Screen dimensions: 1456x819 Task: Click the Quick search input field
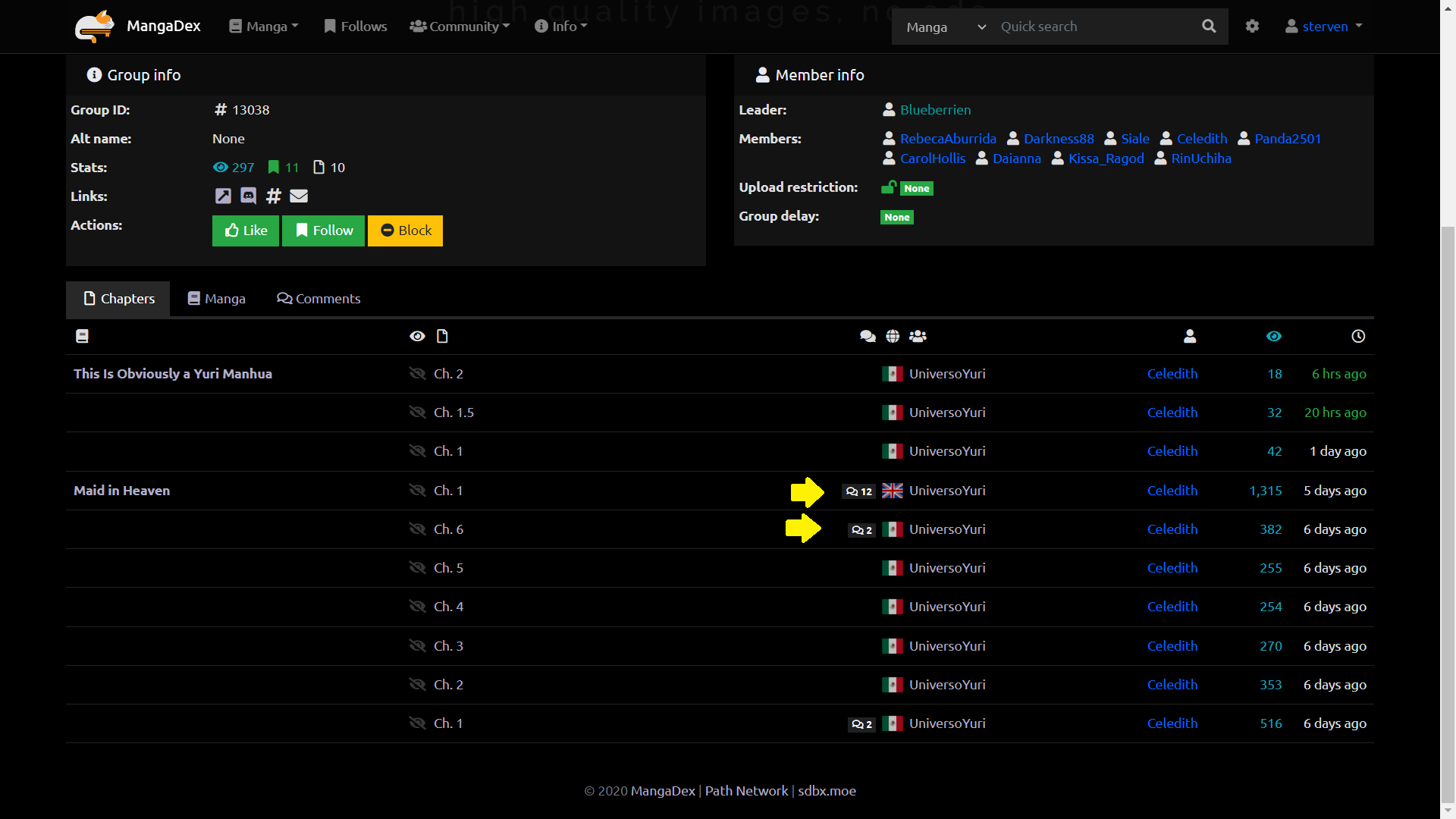point(1091,27)
